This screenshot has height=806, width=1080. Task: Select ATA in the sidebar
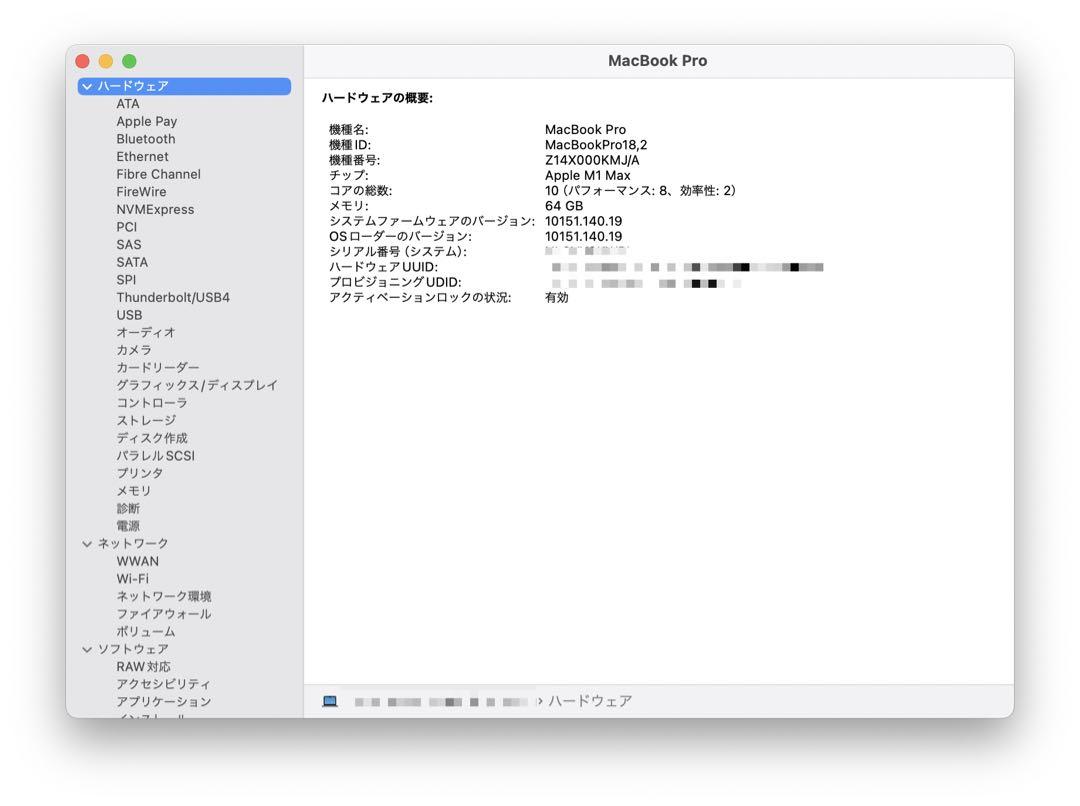click(x=127, y=103)
